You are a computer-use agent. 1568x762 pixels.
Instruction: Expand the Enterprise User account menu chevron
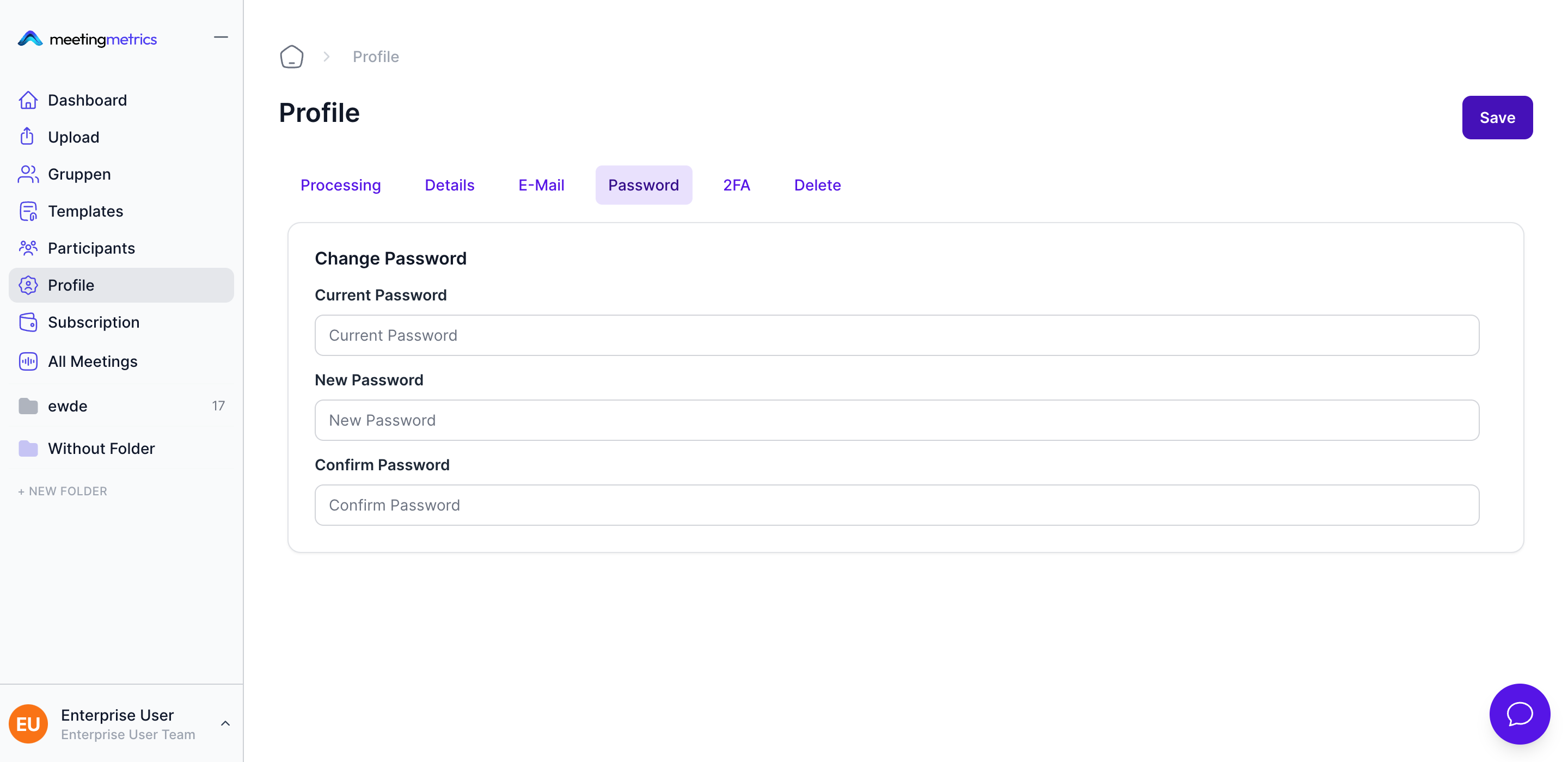point(225,723)
